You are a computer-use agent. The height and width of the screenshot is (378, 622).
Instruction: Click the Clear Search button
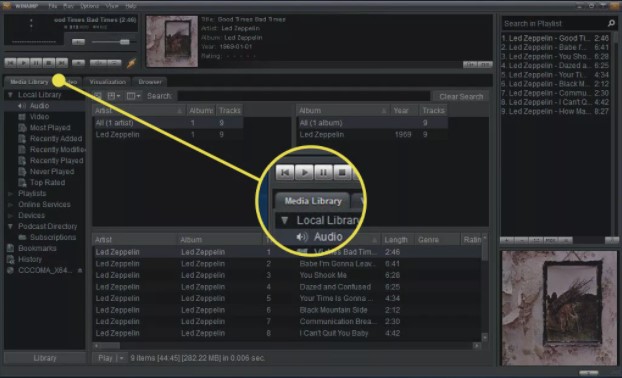click(x=461, y=96)
